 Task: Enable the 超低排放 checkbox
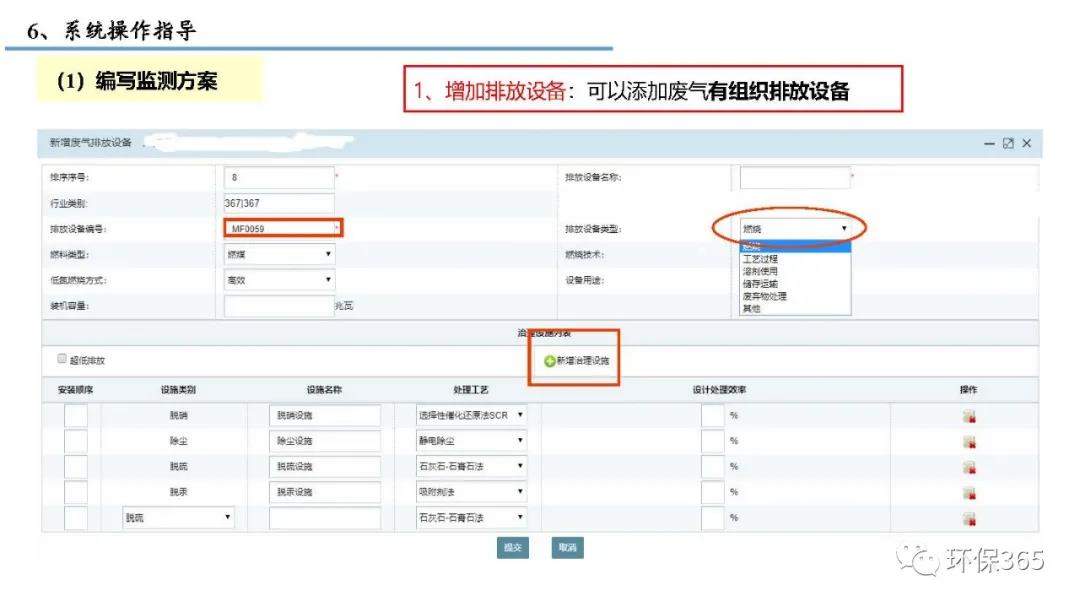[62, 359]
